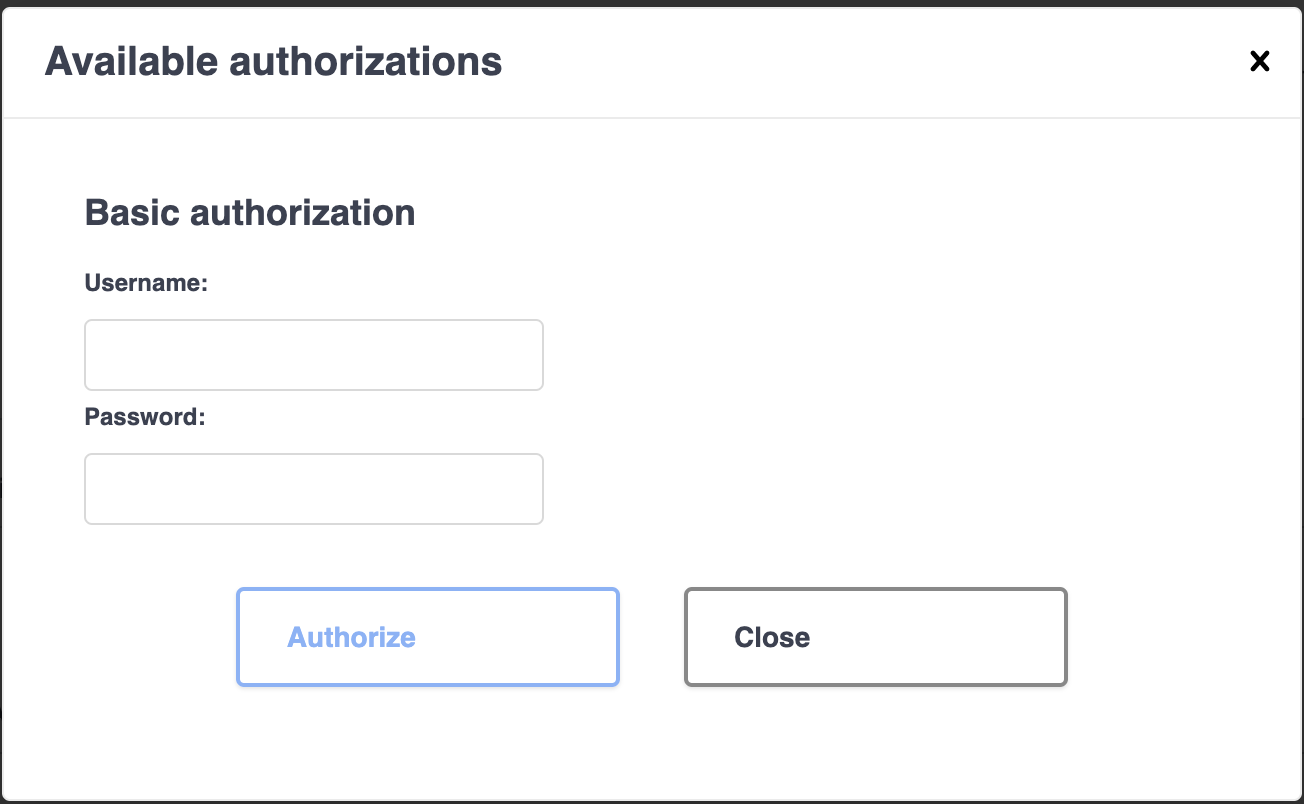Place cursor in the Password box
Image resolution: width=1304 pixels, height=804 pixels.
[x=313, y=488]
